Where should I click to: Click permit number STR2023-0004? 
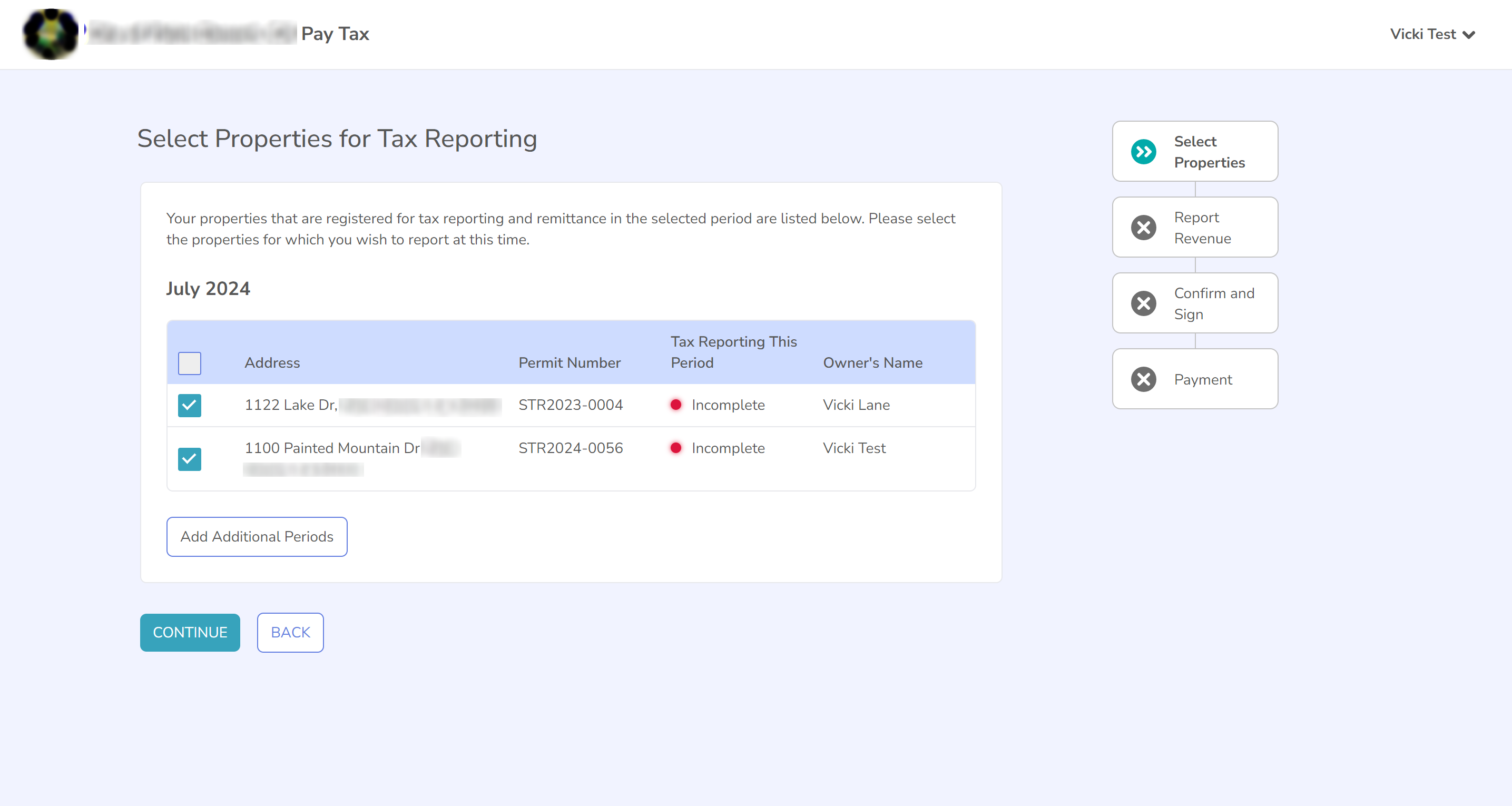(571, 405)
